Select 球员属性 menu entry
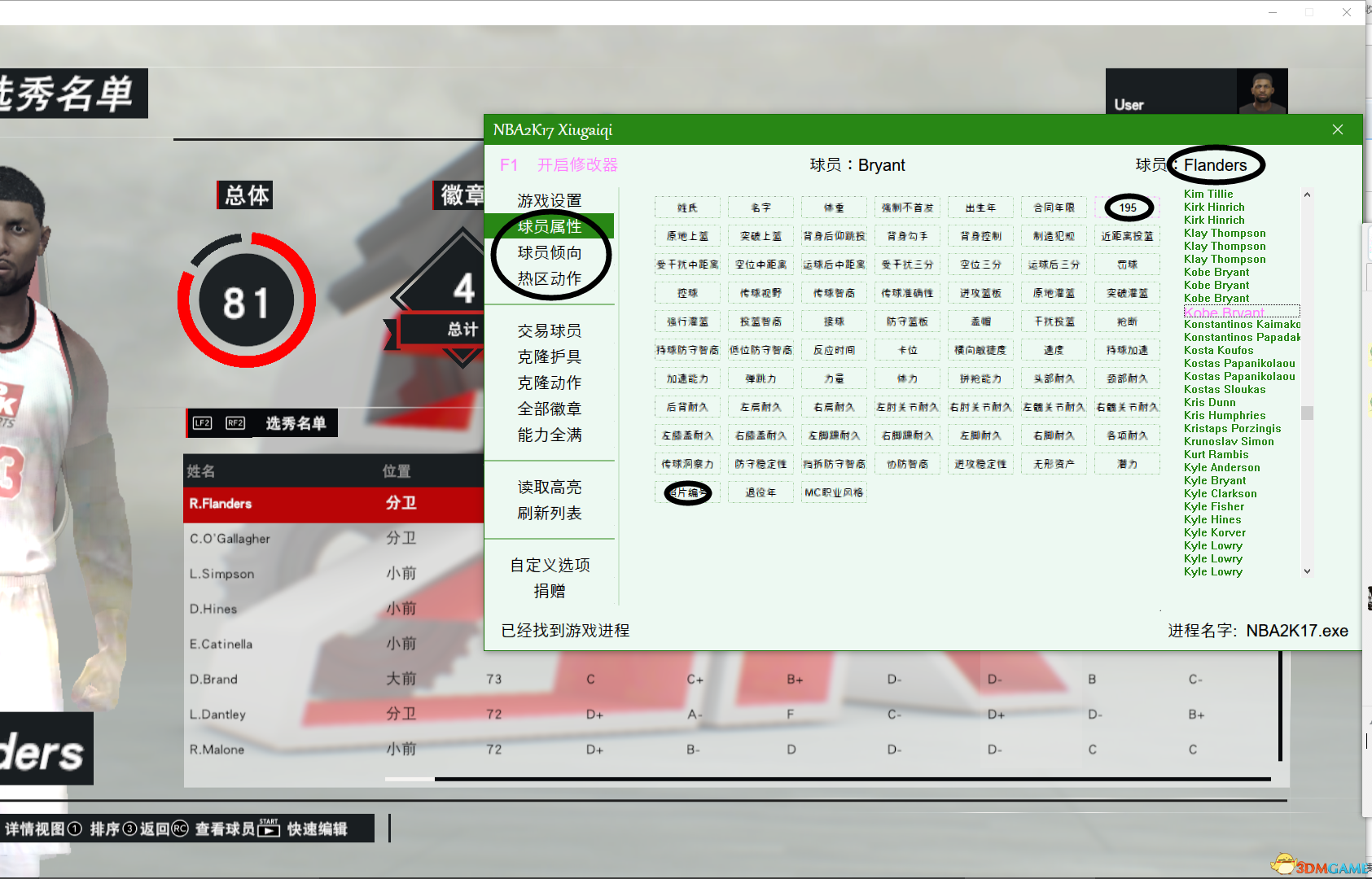 pyautogui.click(x=550, y=226)
